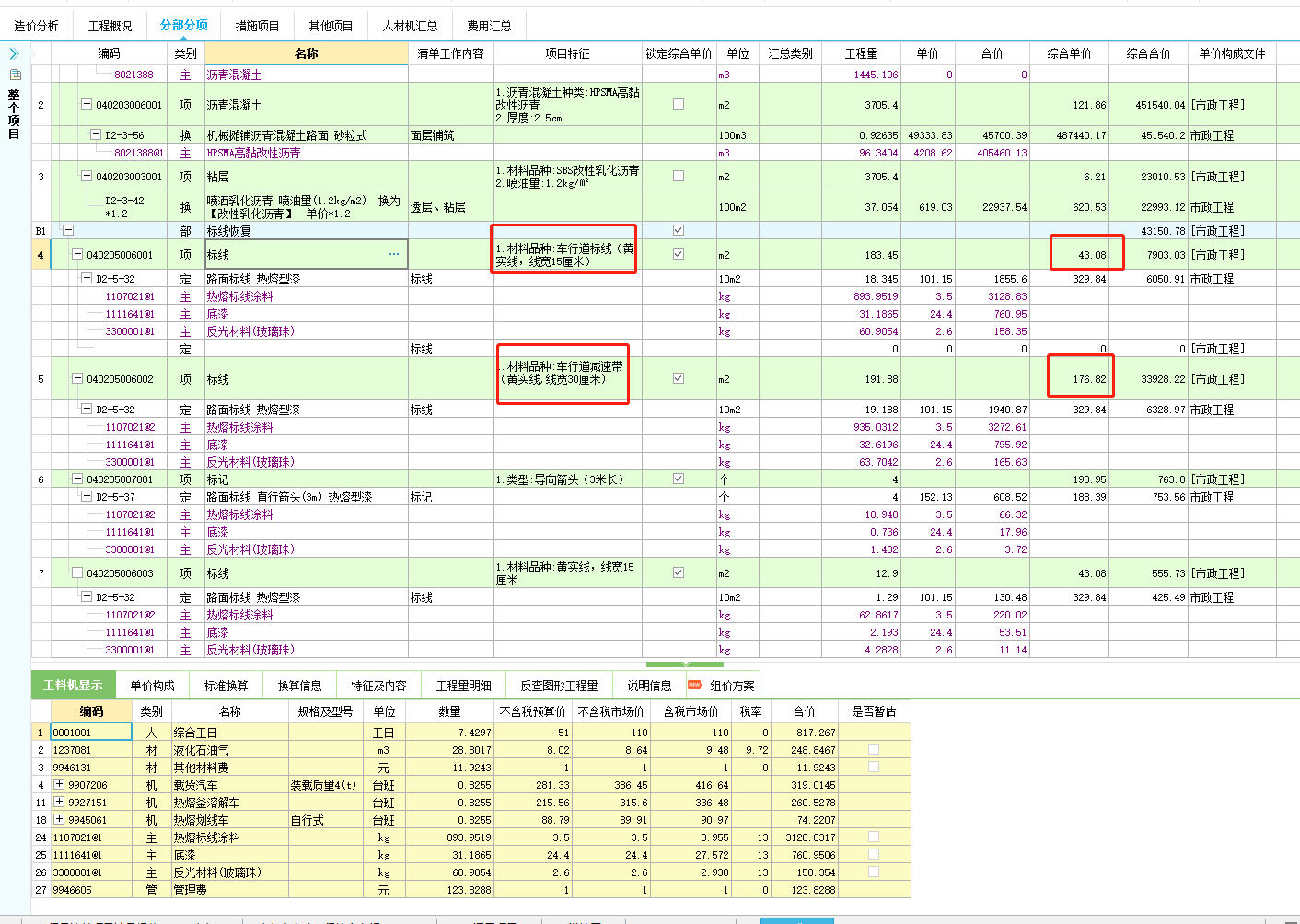Uncheck lock checkbox for item 040205006001
This screenshot has height=924, width=1300.
coord(679,254)
